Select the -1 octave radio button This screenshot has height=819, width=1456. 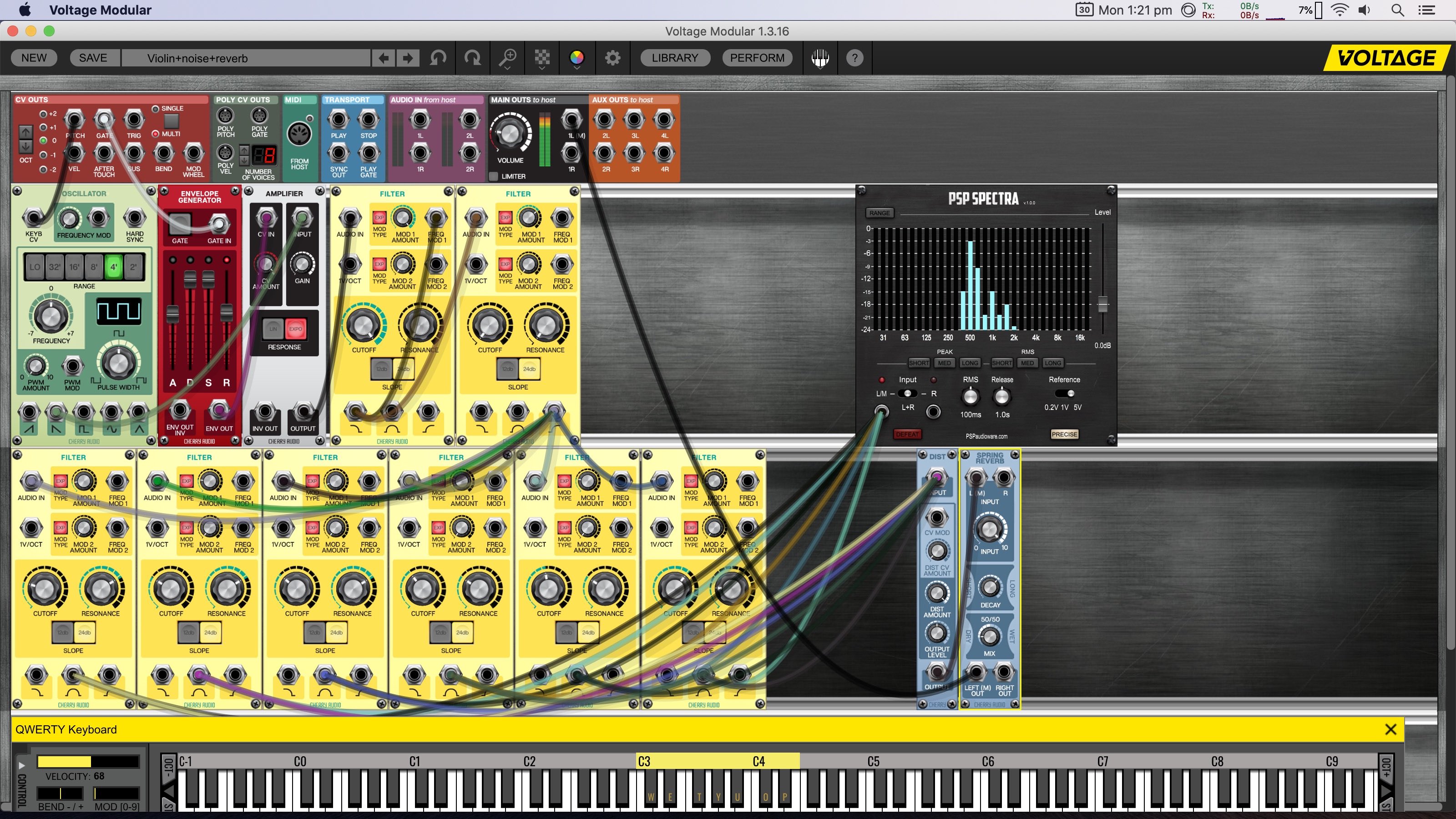(43, 155)
